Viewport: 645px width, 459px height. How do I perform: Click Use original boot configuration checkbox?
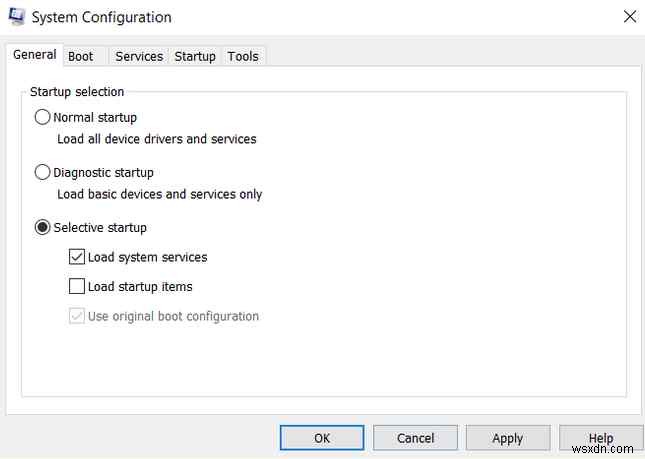click(77, 316)
